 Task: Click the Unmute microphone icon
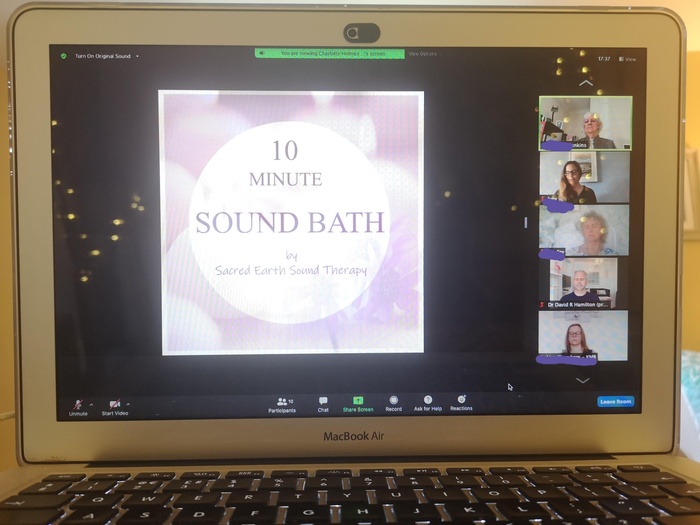pyautogui.click(x=78, y=404)
